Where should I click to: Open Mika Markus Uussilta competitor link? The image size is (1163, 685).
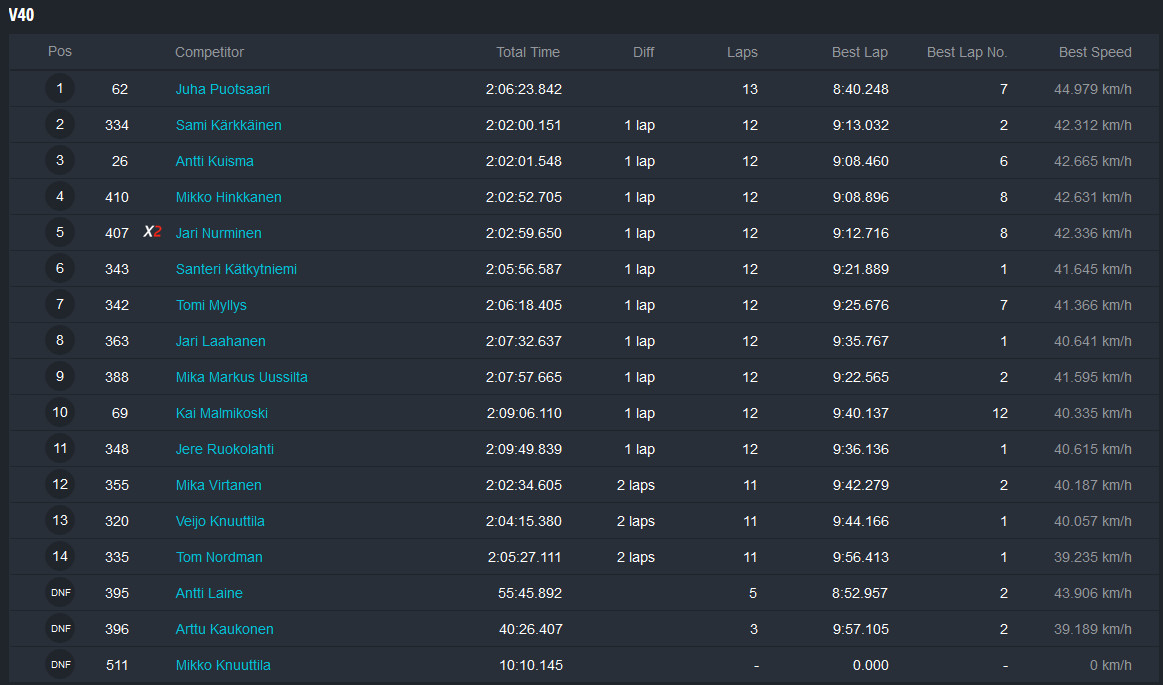coord(241,377)
